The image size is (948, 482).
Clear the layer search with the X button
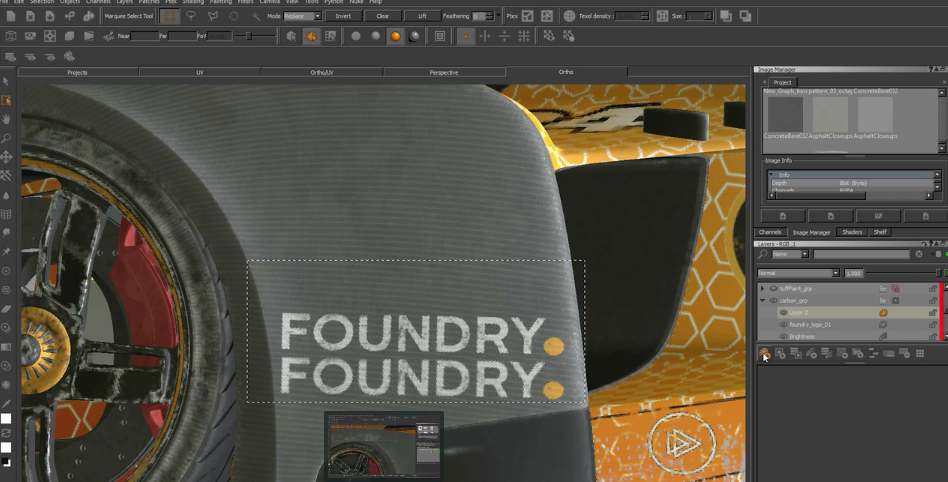coord(919,254)
